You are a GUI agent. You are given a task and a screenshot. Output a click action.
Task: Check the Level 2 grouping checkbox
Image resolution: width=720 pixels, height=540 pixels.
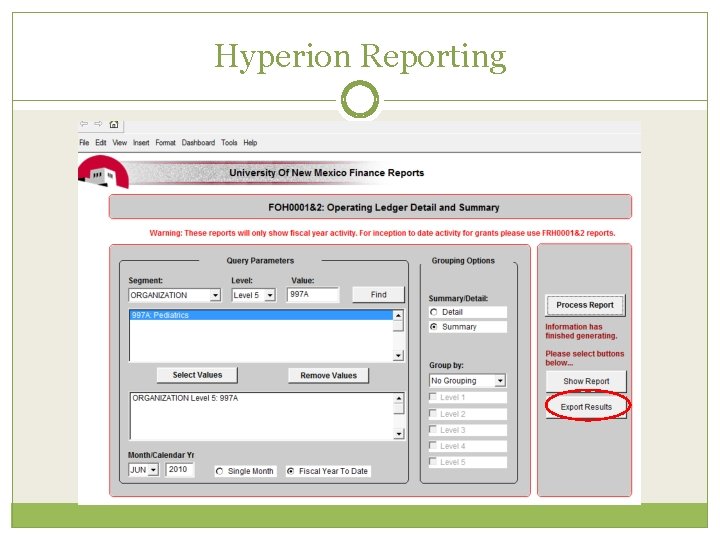[x=433, y=413]
